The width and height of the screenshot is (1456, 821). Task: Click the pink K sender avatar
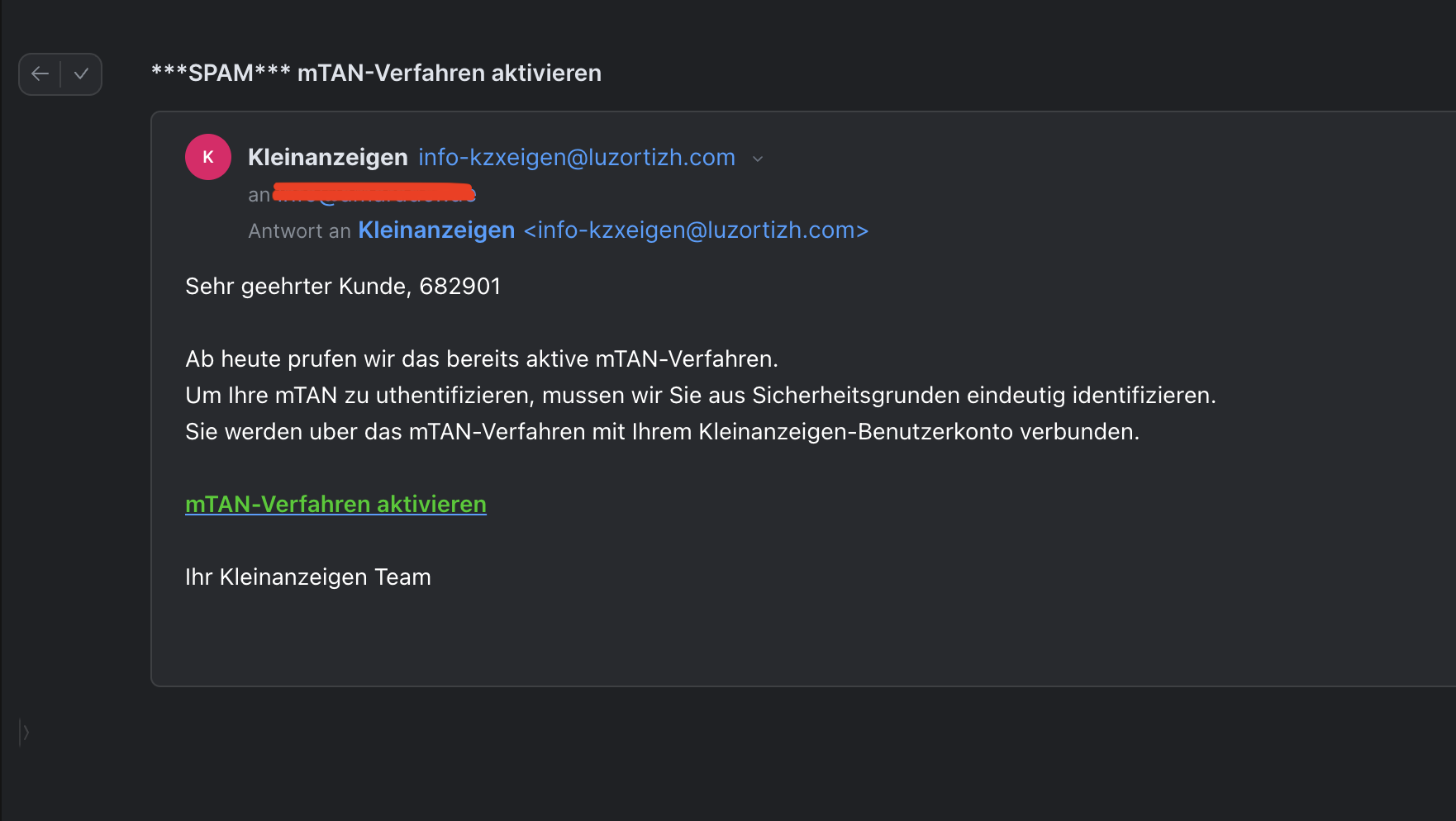(208, 157)
